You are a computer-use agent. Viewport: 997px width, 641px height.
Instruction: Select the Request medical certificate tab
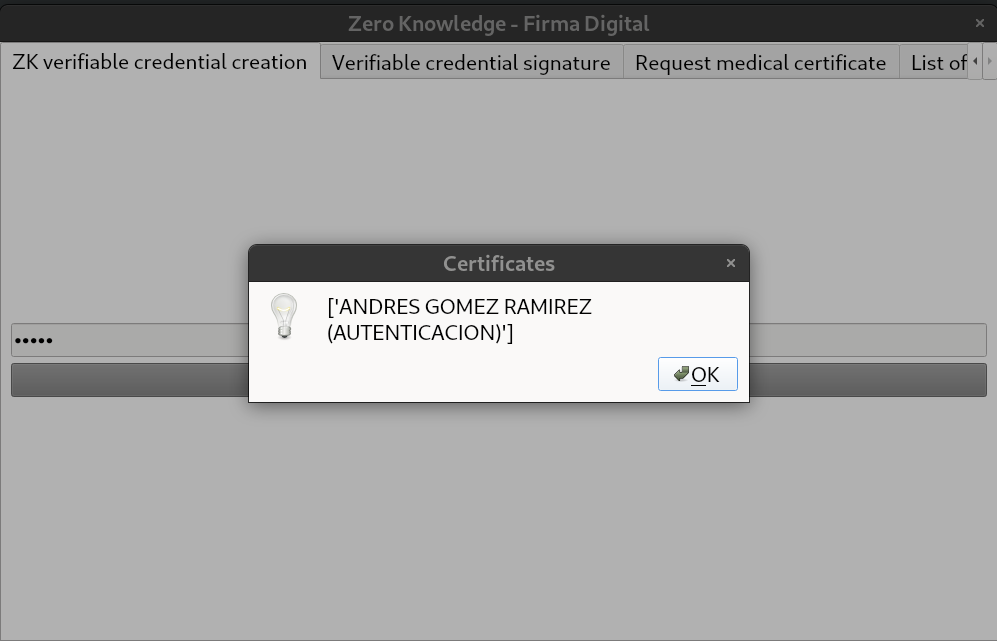pyautogui.click(x=760, y=62)
